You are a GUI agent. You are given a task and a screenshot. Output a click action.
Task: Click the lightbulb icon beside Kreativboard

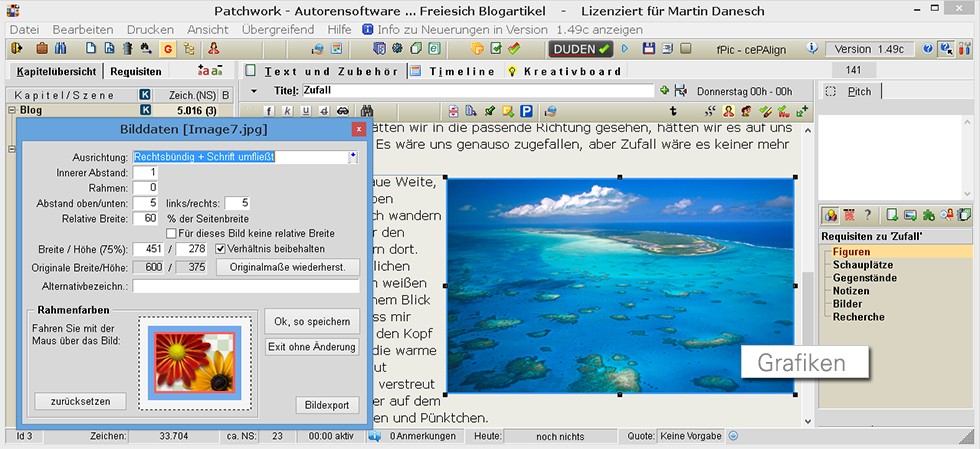coord(511,71)
